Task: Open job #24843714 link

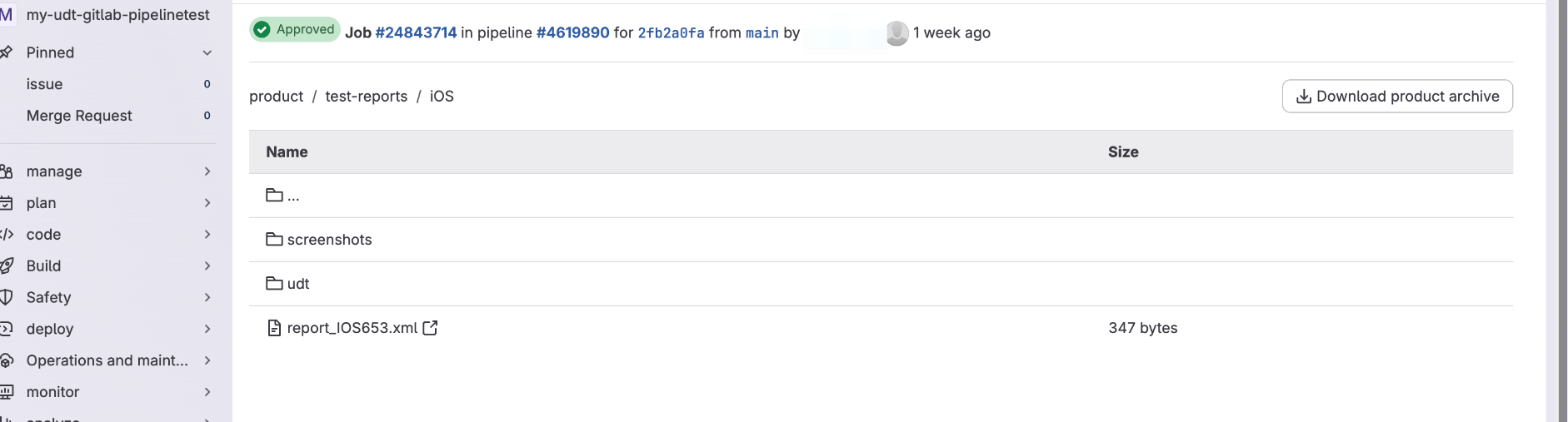Action: [x=416, y=32]
